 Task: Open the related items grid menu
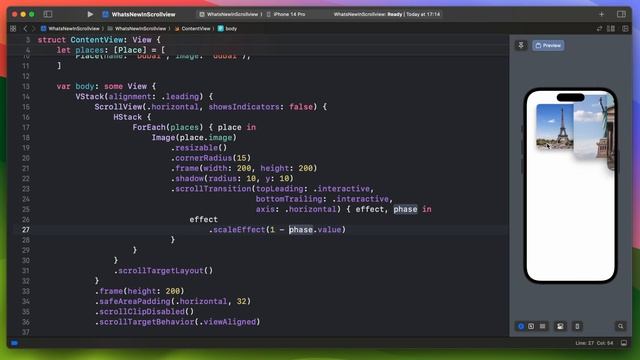[x=13, y=29]
